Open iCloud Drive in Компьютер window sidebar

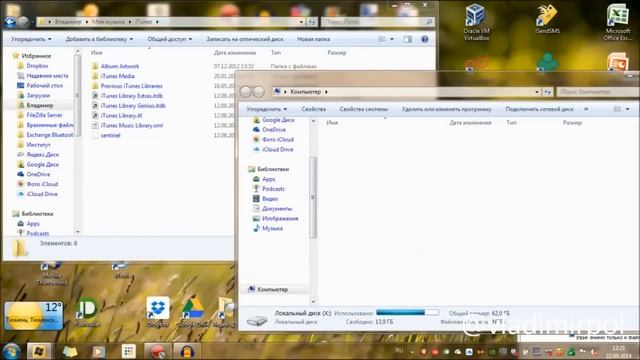click(278, 149)
